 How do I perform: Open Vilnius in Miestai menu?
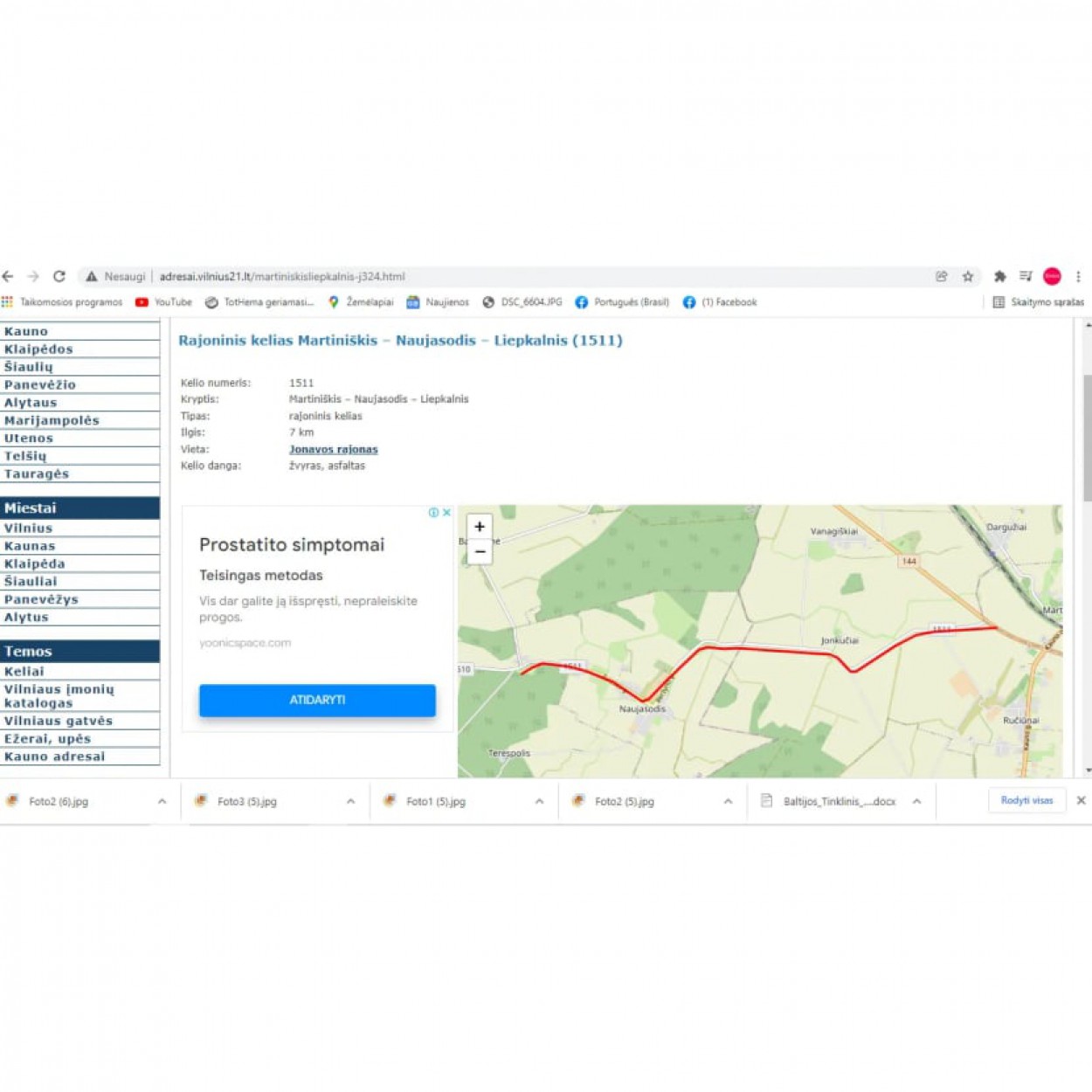pos(29,529)
